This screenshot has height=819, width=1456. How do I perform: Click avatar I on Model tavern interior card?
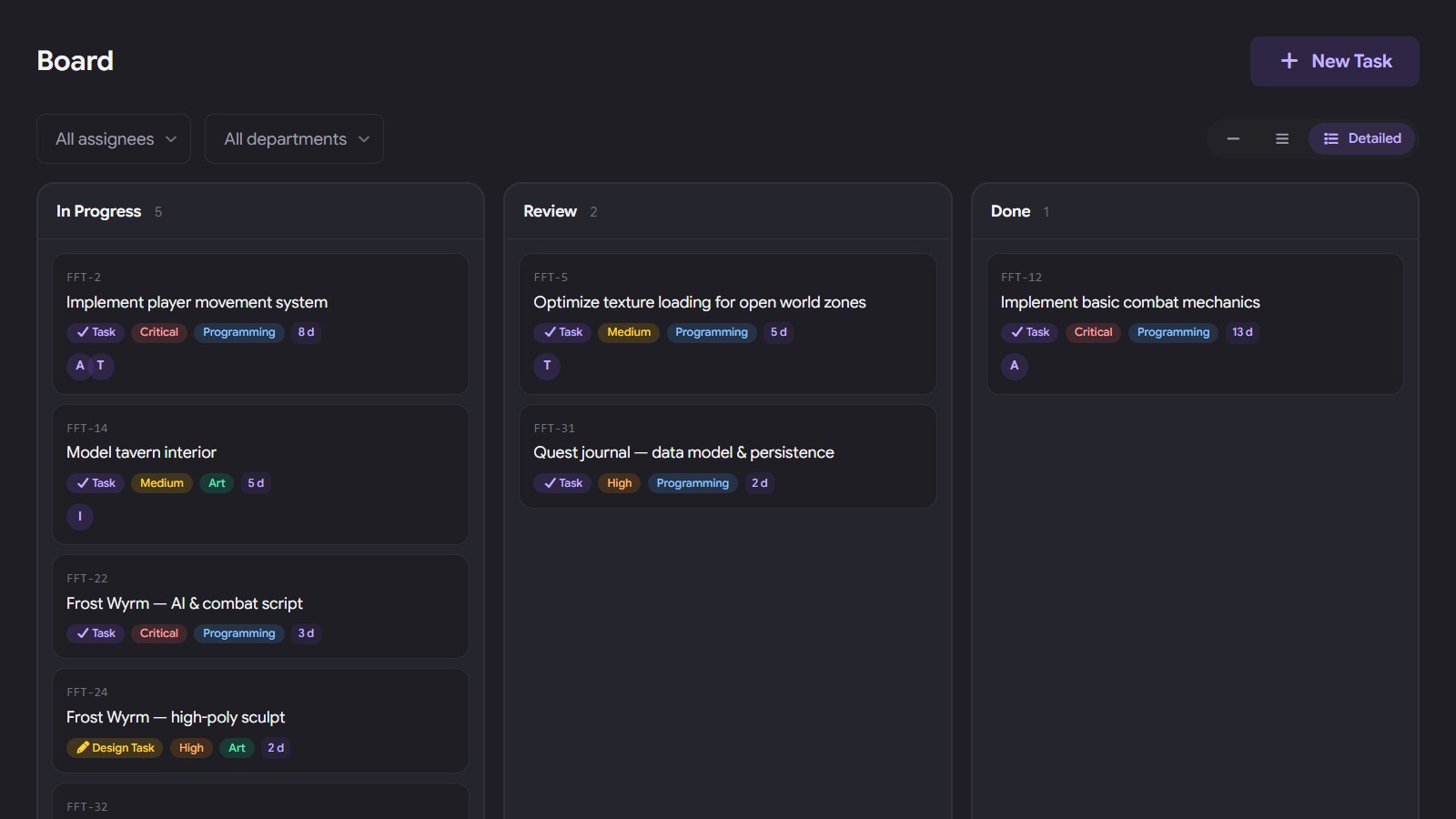tap(80, 517)
